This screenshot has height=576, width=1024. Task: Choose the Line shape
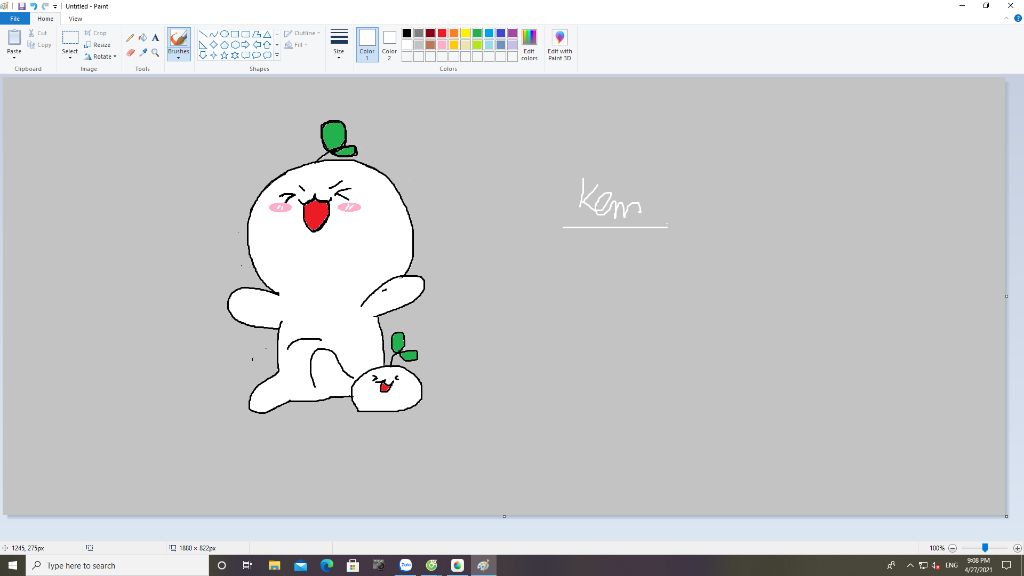tap(203, 34)
